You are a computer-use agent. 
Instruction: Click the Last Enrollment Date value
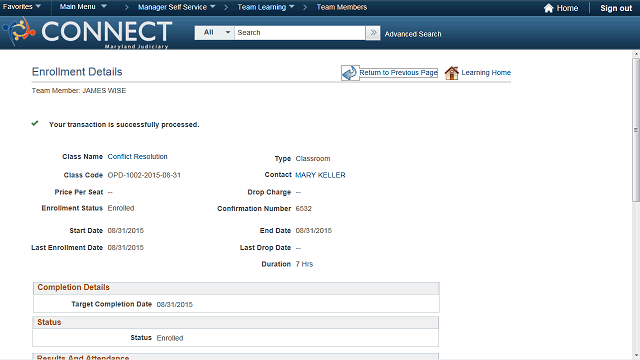(x=126, y=248)
